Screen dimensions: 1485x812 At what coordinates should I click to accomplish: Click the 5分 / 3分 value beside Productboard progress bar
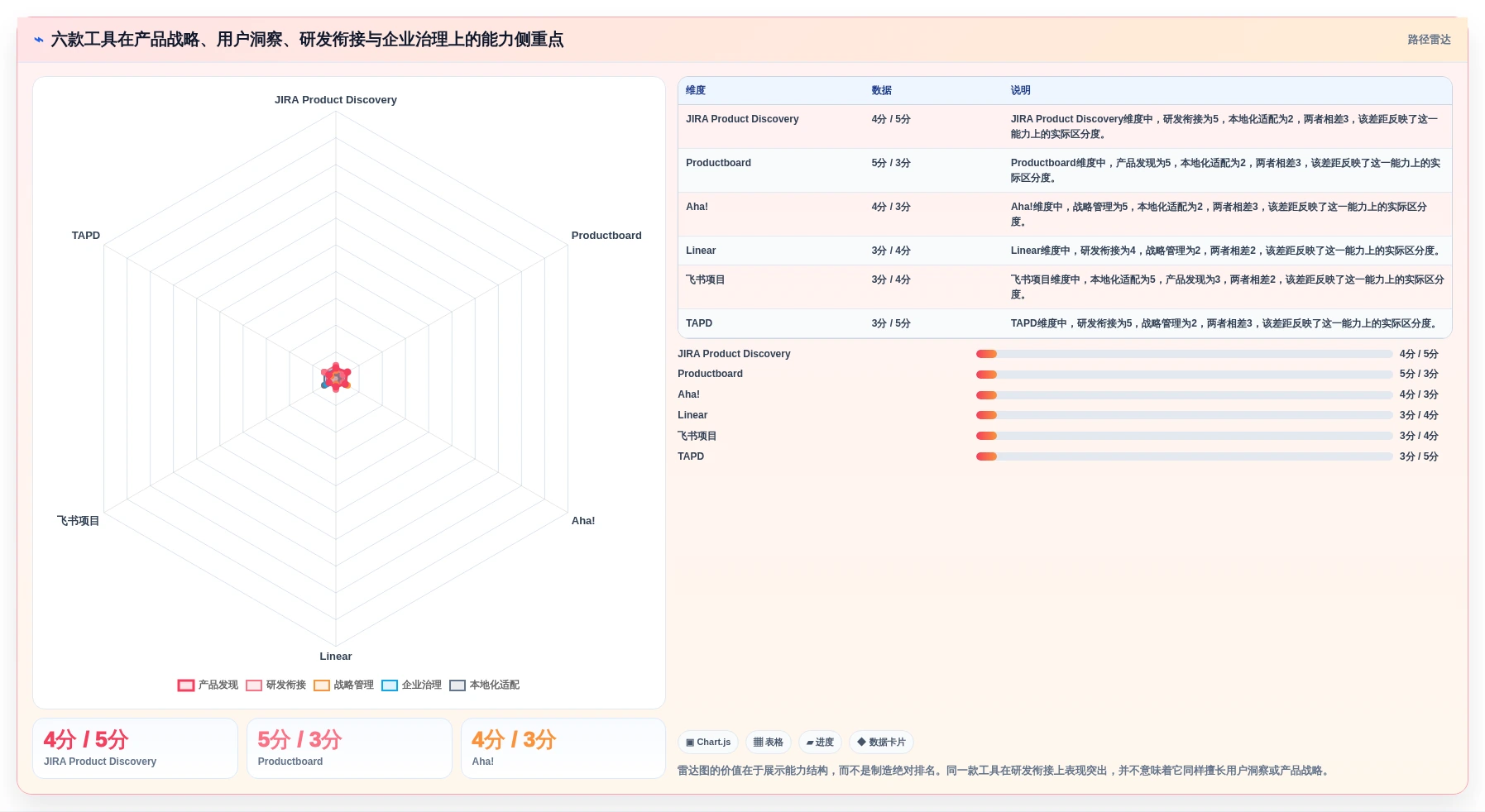1419,375
